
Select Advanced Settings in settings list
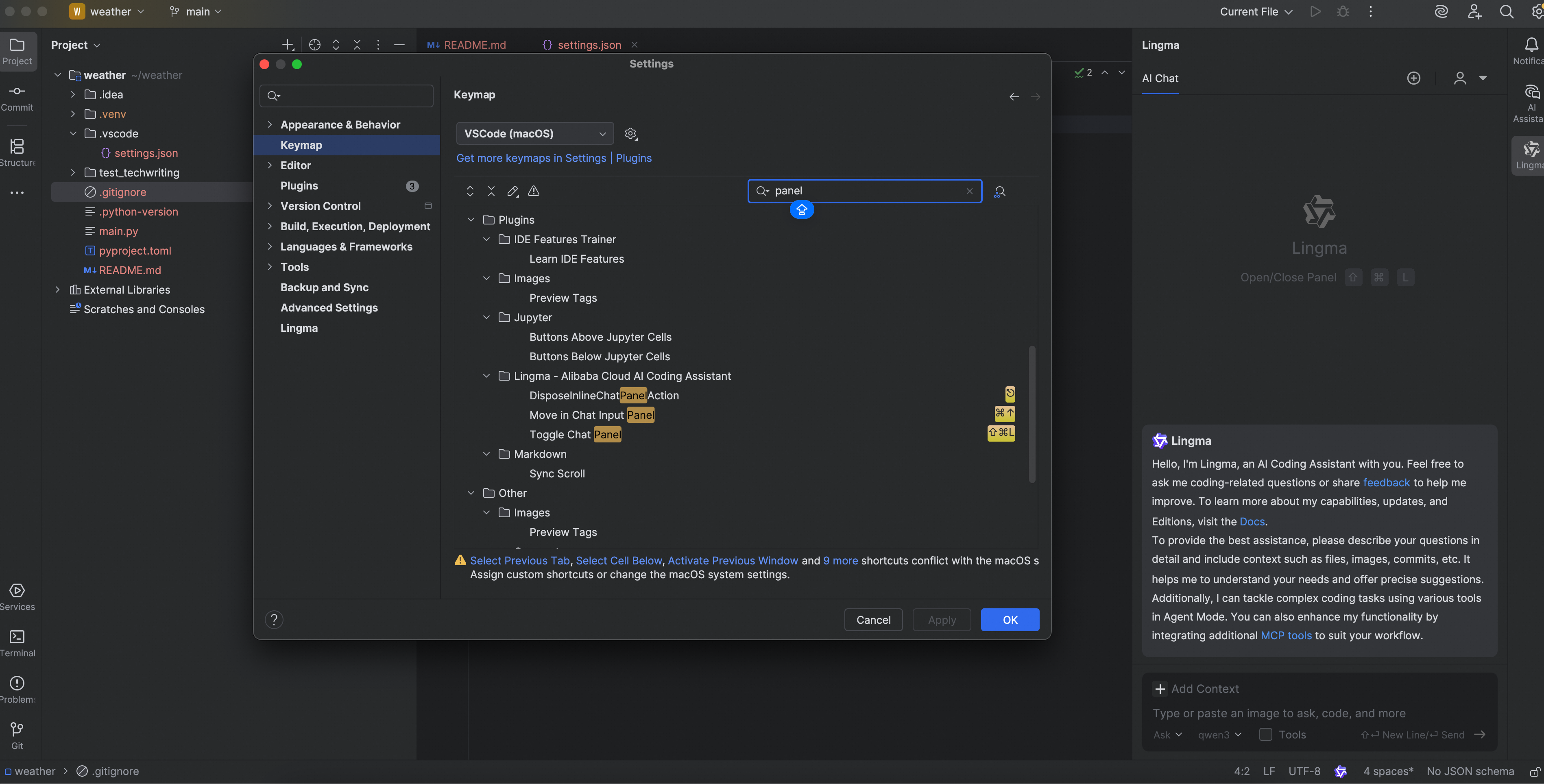click(347, 308)
